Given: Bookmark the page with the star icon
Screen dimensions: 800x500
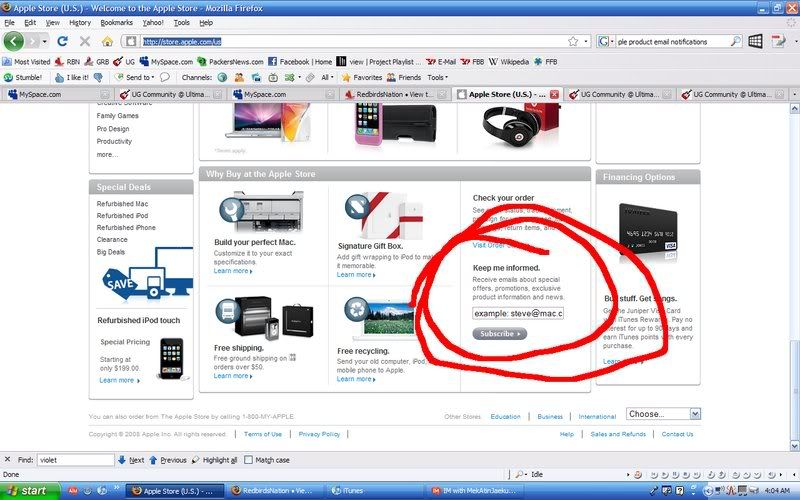Looking at the screenshot, I should click(x=573, y=41).
